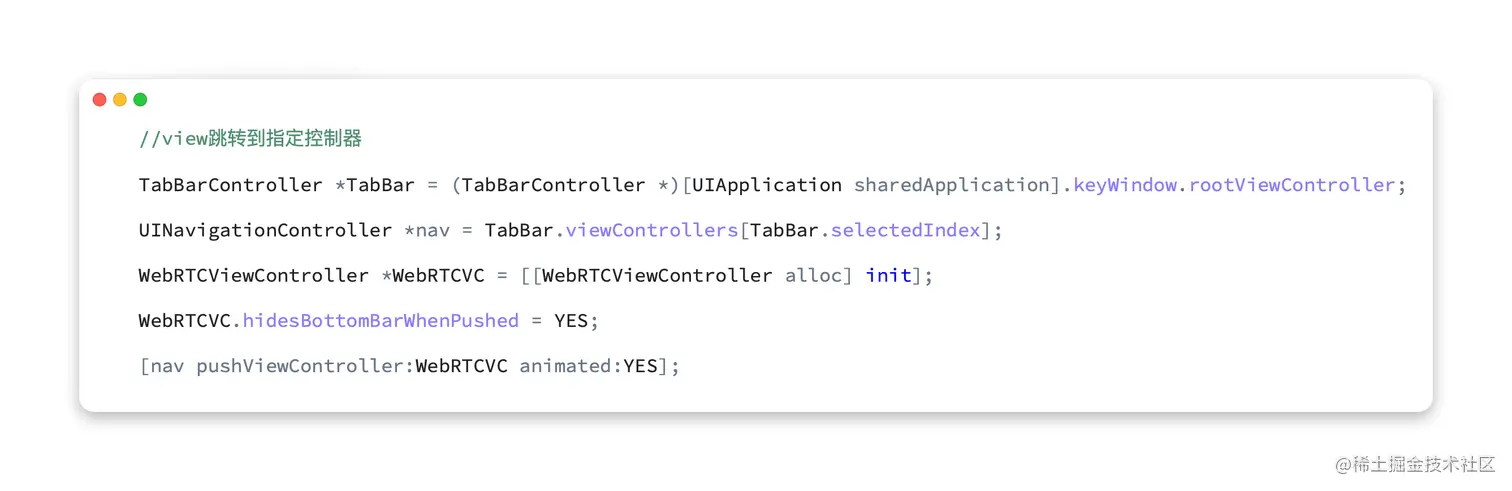Click the UINavigationController type name
This screenshot has height=491, width=1512.
pyautogui.click(x=265, y=230)
